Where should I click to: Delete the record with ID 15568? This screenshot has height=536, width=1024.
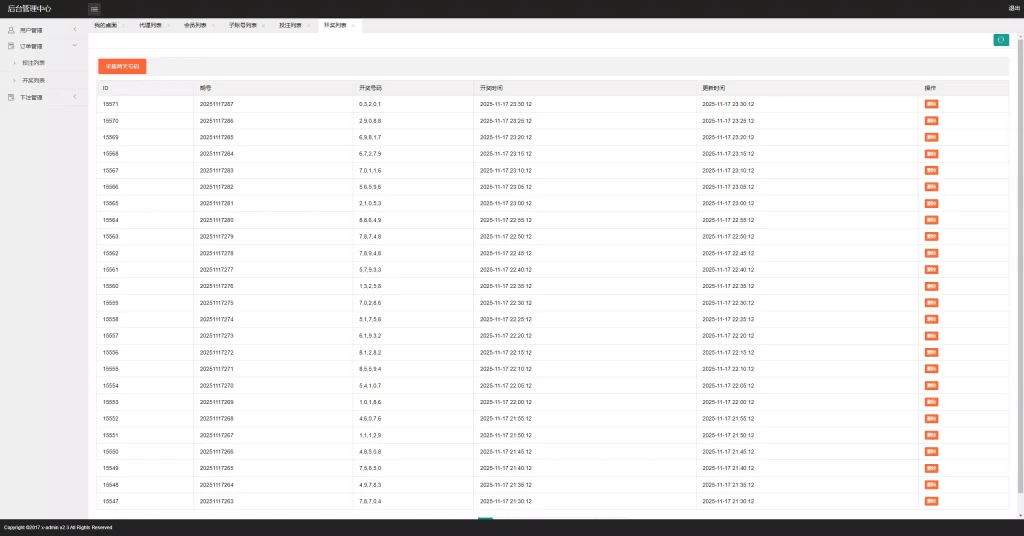pos(931,154)
